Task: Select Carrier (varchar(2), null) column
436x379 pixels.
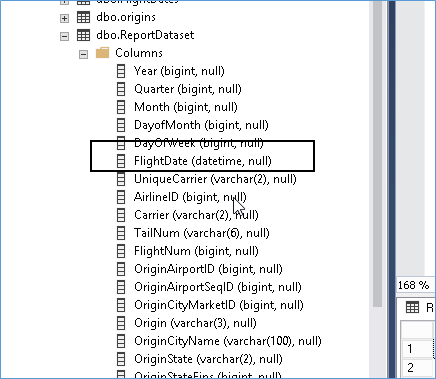Action: [x=196, y=215]
